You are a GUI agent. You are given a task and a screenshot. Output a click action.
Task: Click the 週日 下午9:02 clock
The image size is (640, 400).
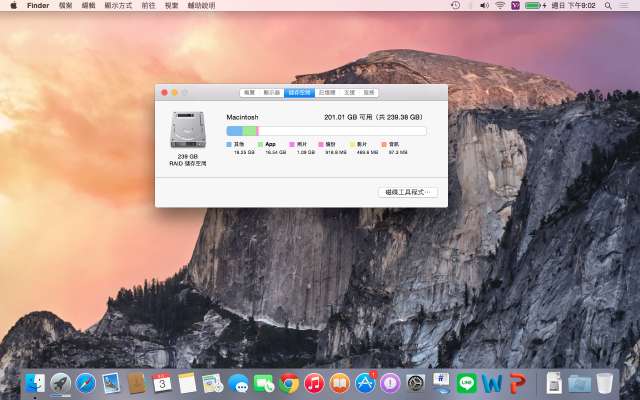pos(573,5)
